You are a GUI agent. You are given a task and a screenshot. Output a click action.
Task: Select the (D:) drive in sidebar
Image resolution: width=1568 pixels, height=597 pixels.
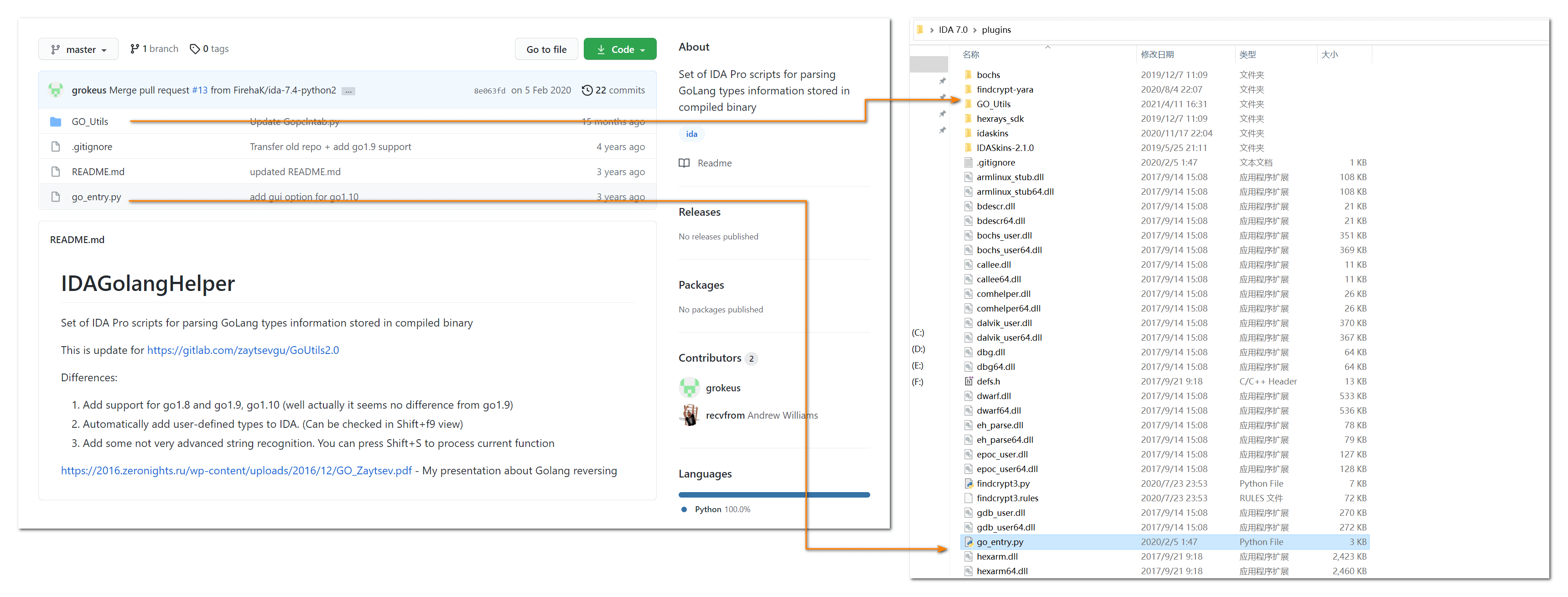(918, 349)
